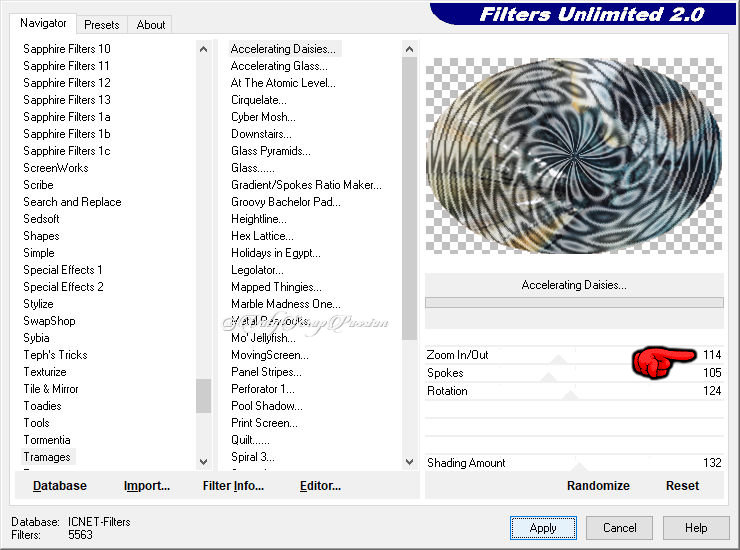Reset the filter parameters
The width and height of the screenshot is (740, 550).
(682, 486)
